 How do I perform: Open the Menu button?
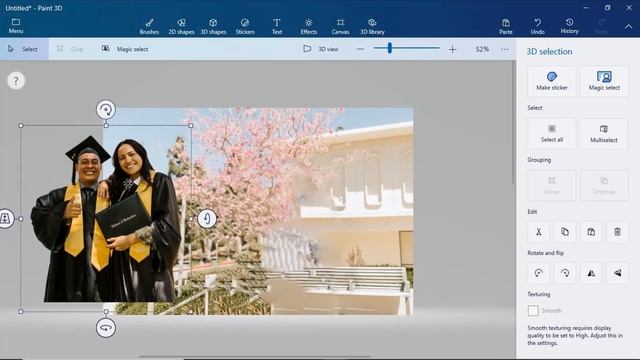(16, 26)
